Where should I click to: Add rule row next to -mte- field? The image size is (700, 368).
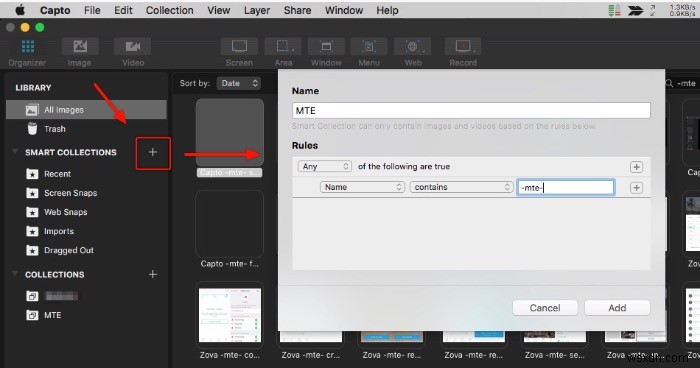[636, 188]
